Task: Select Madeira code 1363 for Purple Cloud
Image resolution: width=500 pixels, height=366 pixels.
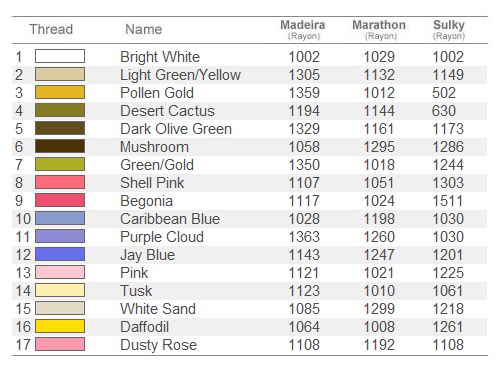Action: tap(304, 237)
